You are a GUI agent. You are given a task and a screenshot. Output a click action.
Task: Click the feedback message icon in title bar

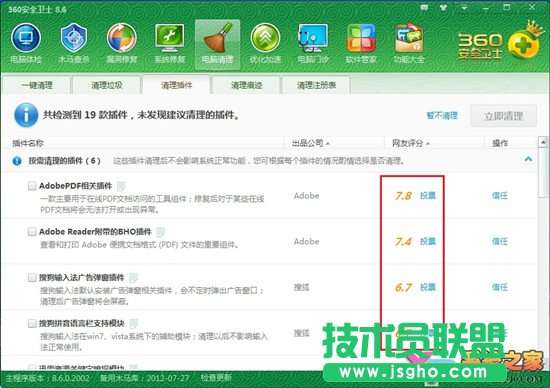click(x=424, y=7)
